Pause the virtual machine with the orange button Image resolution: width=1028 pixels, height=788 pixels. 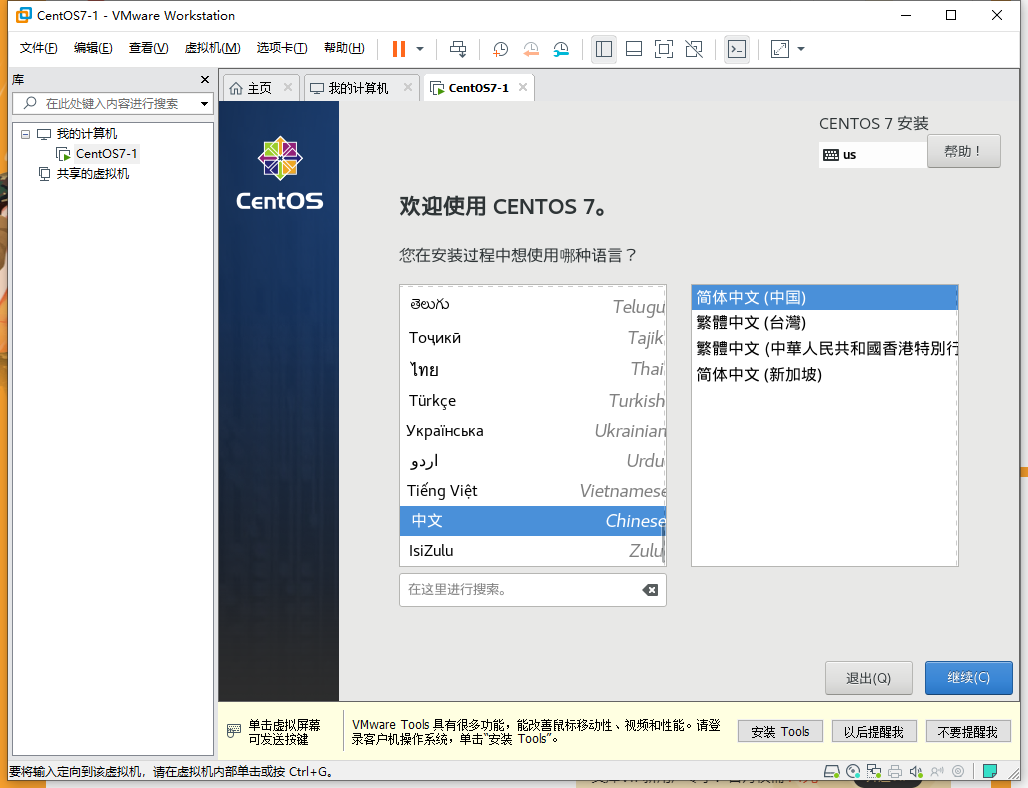click(x=399, y=49)
